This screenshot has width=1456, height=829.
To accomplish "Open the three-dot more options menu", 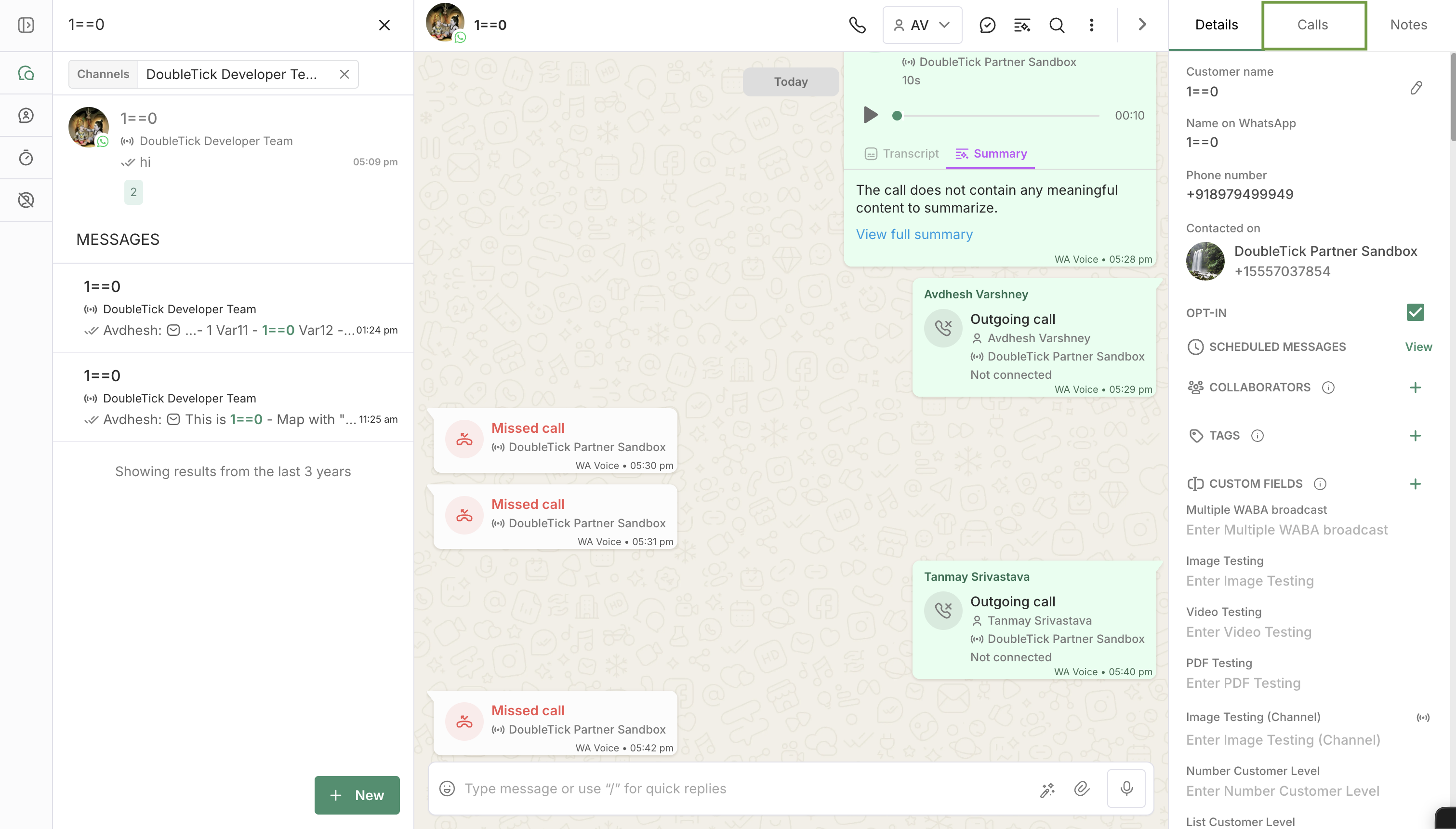I will [1091, 25].
